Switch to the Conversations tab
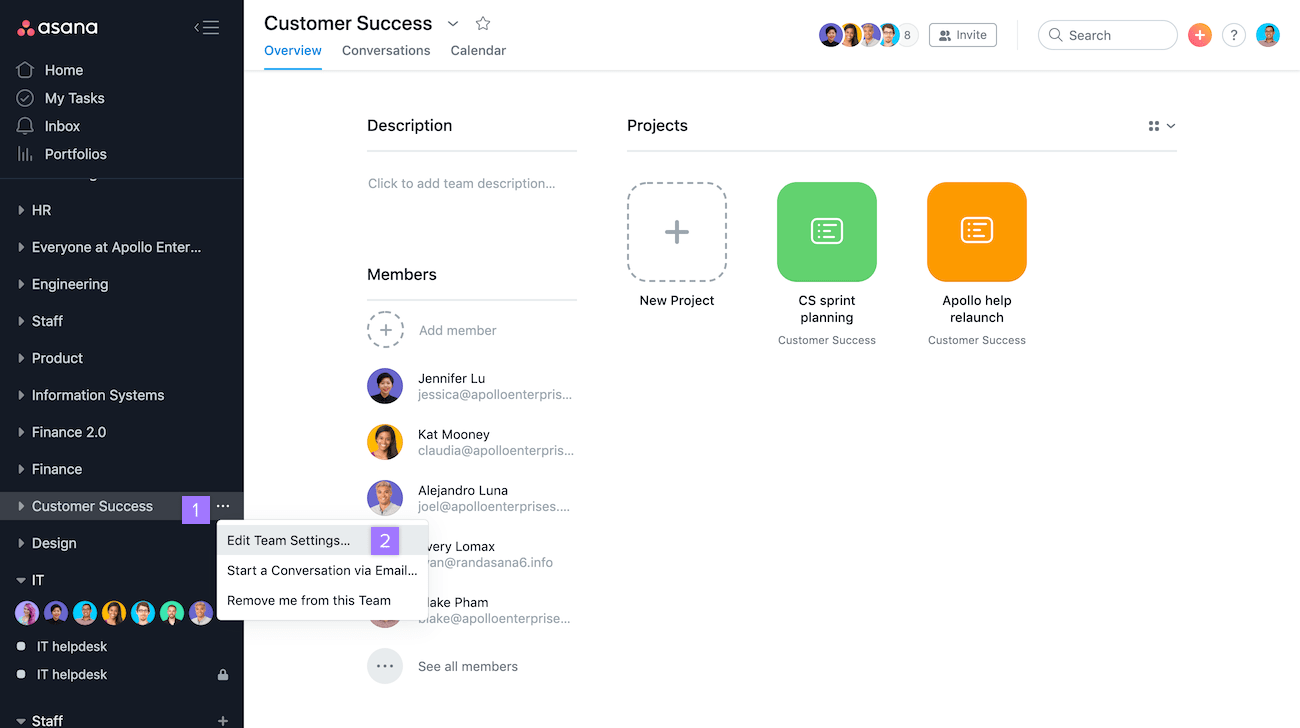 [386, 50]
